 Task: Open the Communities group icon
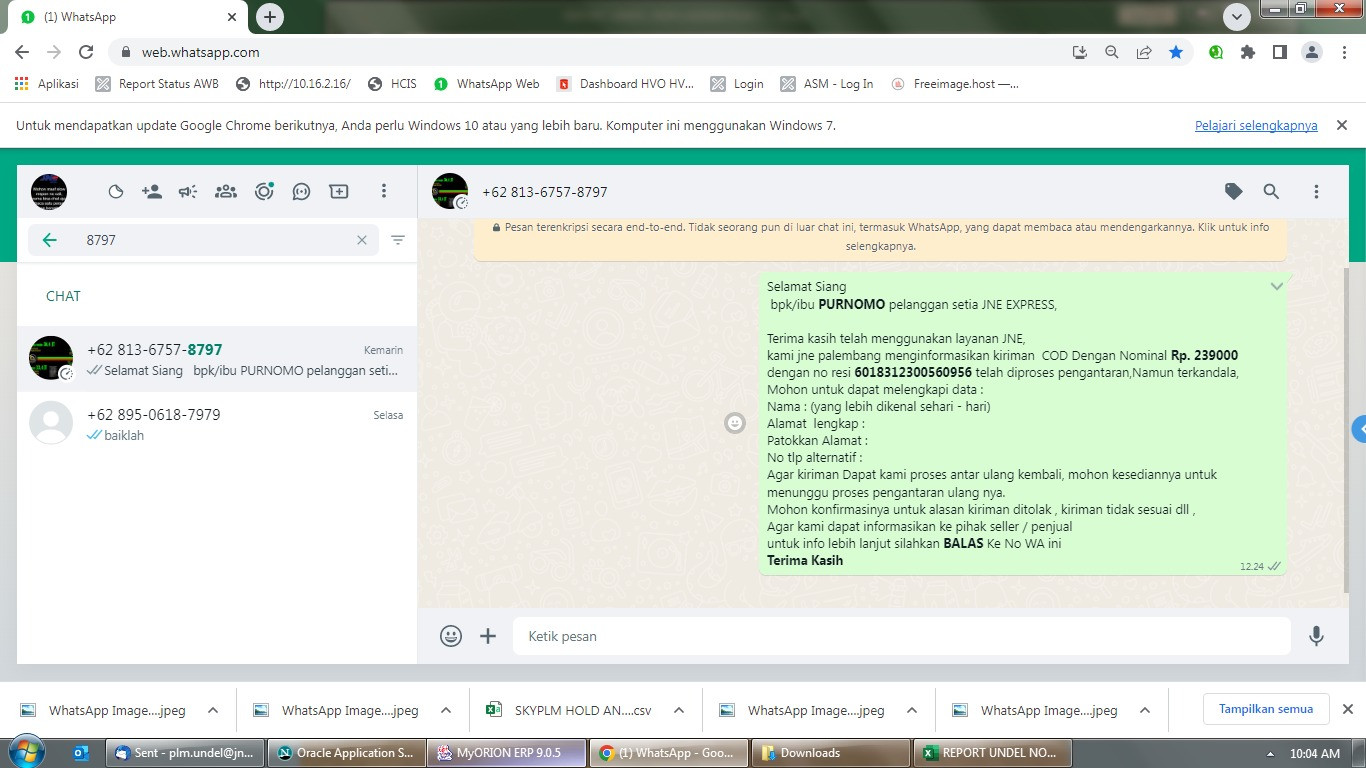226,191
